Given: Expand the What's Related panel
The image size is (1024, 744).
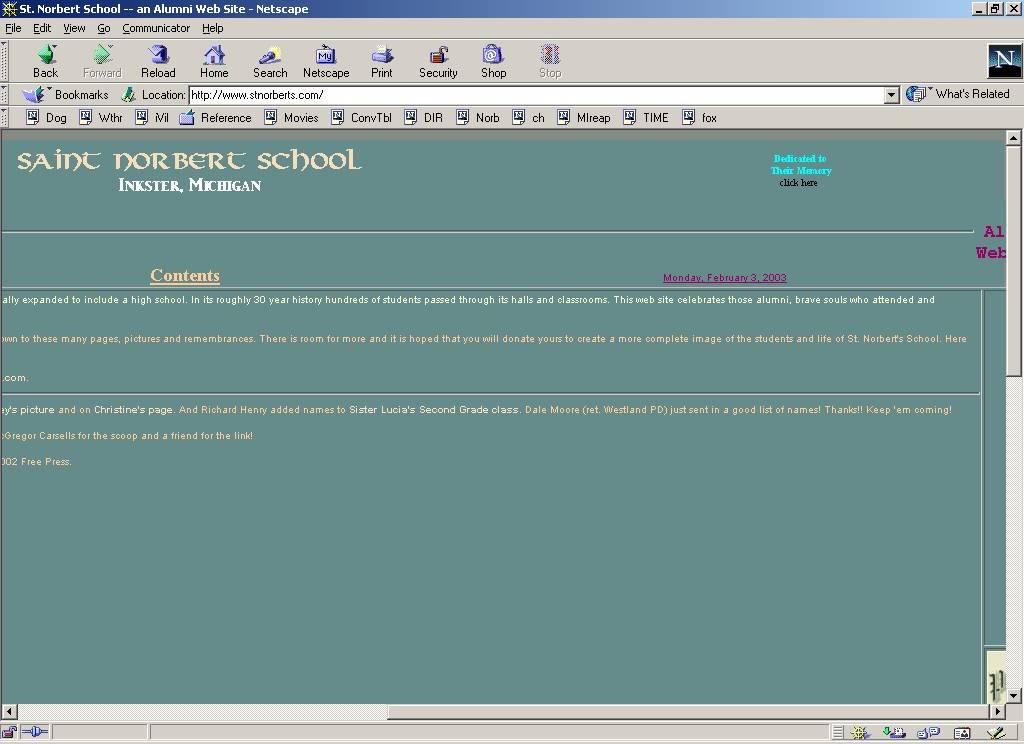Looking at the screenshot, I should click(x=959, y=94).
